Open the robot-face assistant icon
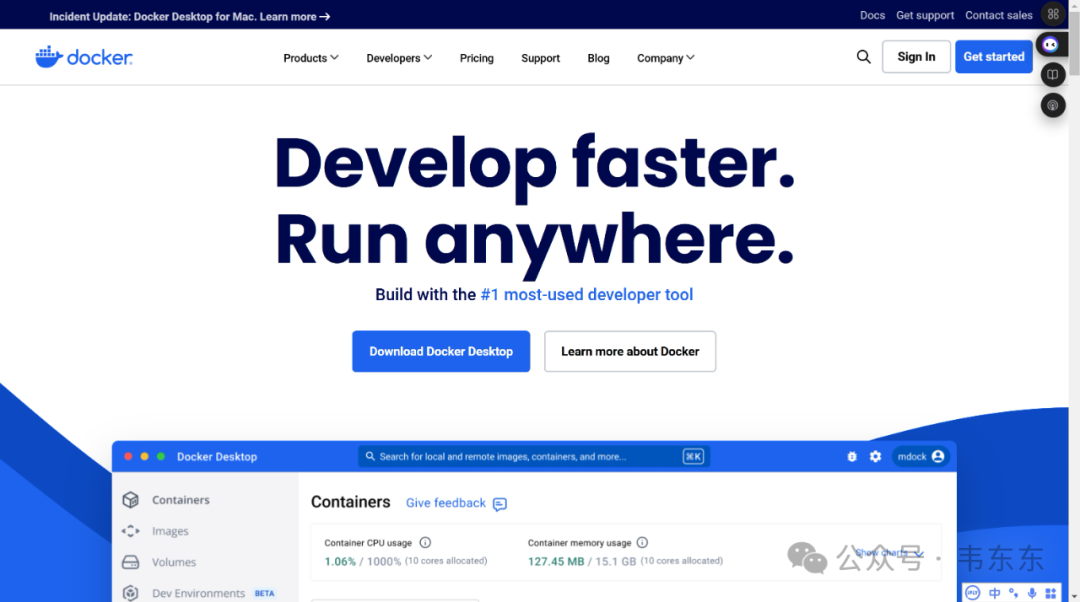This screenshot has width=1080, height=602. click(x=1050, y=45)
